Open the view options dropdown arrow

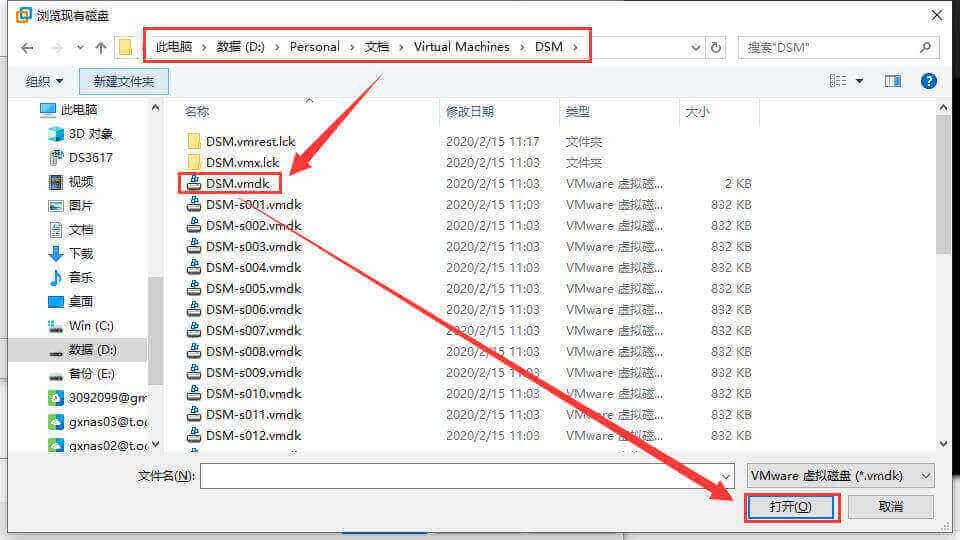tap(859, 81)
